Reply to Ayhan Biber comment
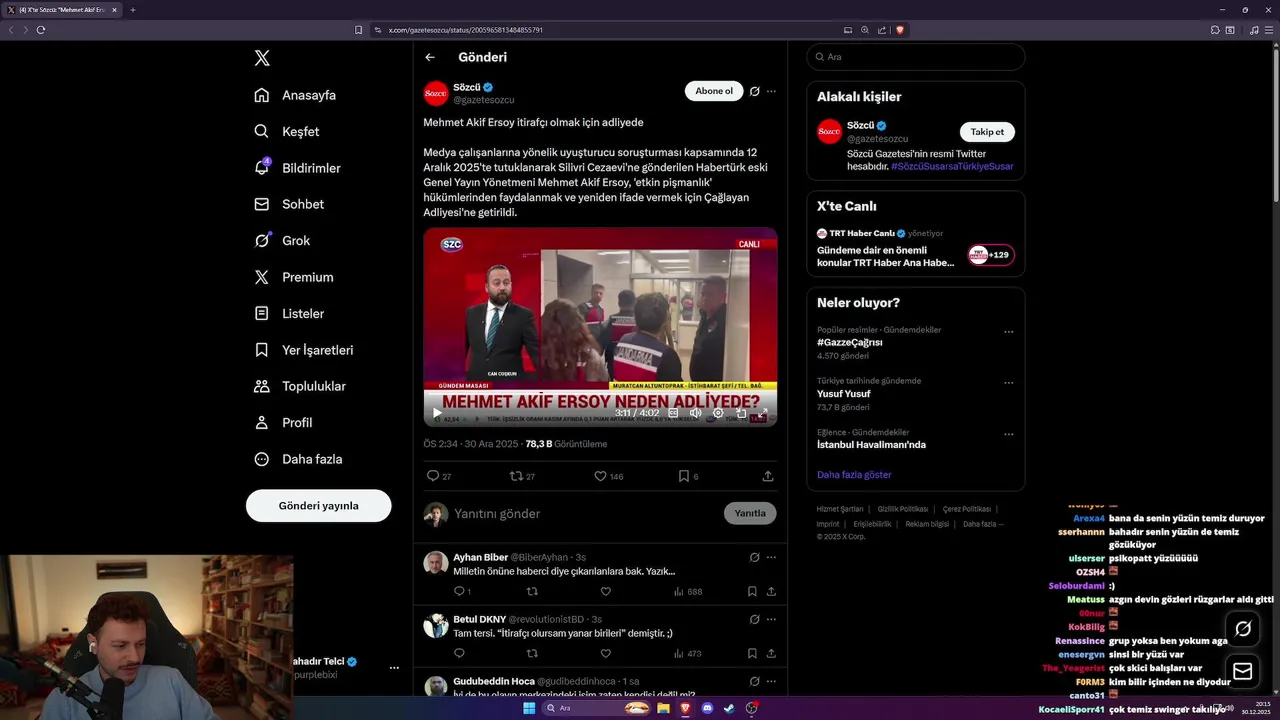 click(461, 592)
